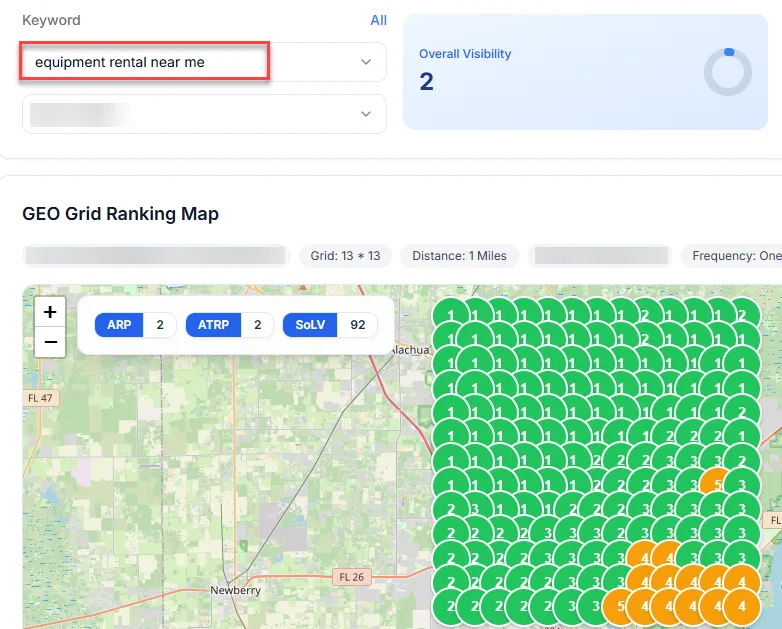
Task: Click the 'GEO Grid Ranking Map' heading
Action: [x=121, y=213]
